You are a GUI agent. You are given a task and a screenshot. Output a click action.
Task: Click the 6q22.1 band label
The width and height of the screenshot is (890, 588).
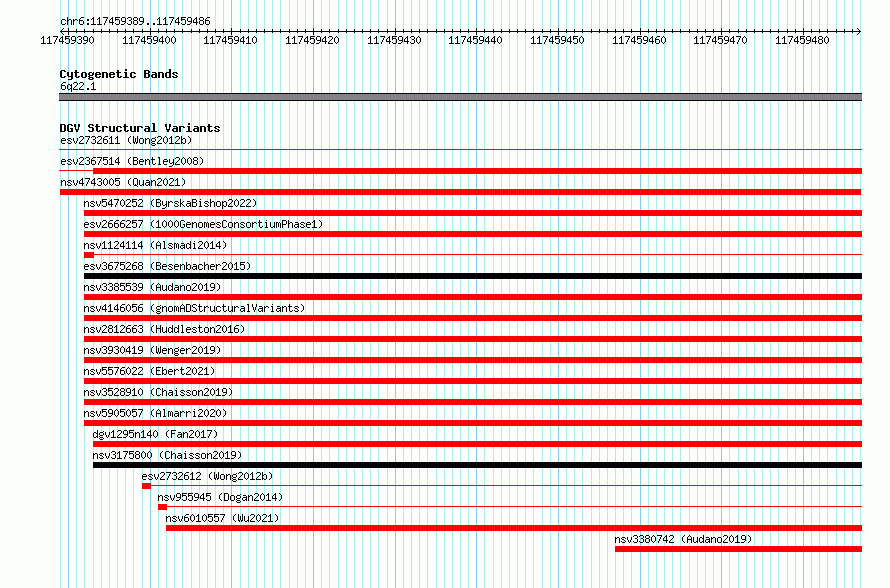(78, 86)
